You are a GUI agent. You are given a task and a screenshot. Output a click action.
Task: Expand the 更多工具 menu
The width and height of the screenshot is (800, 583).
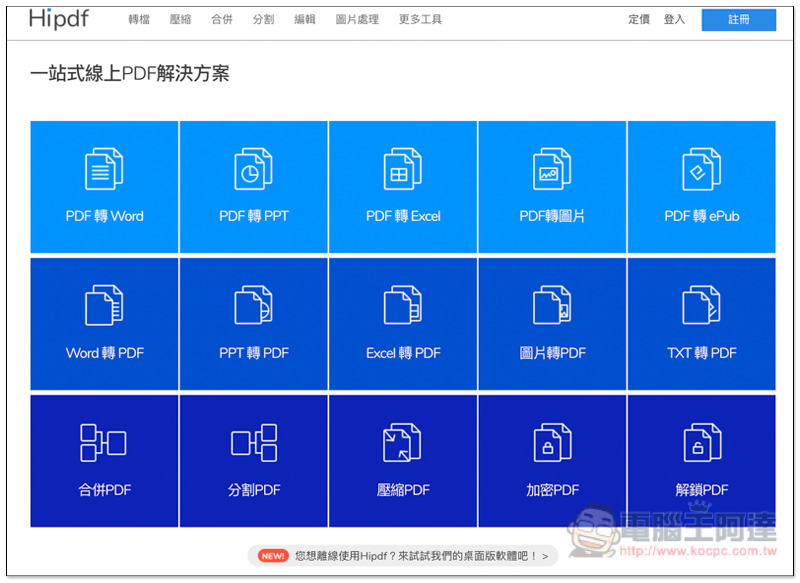[x=420, y=19]
